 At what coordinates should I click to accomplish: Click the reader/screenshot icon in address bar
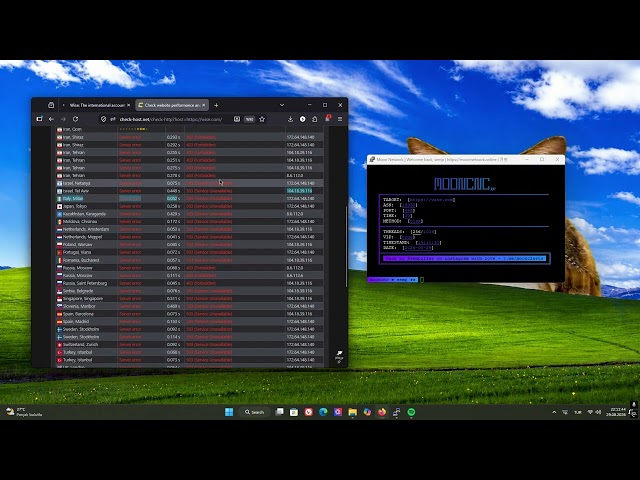coord(237,119)
